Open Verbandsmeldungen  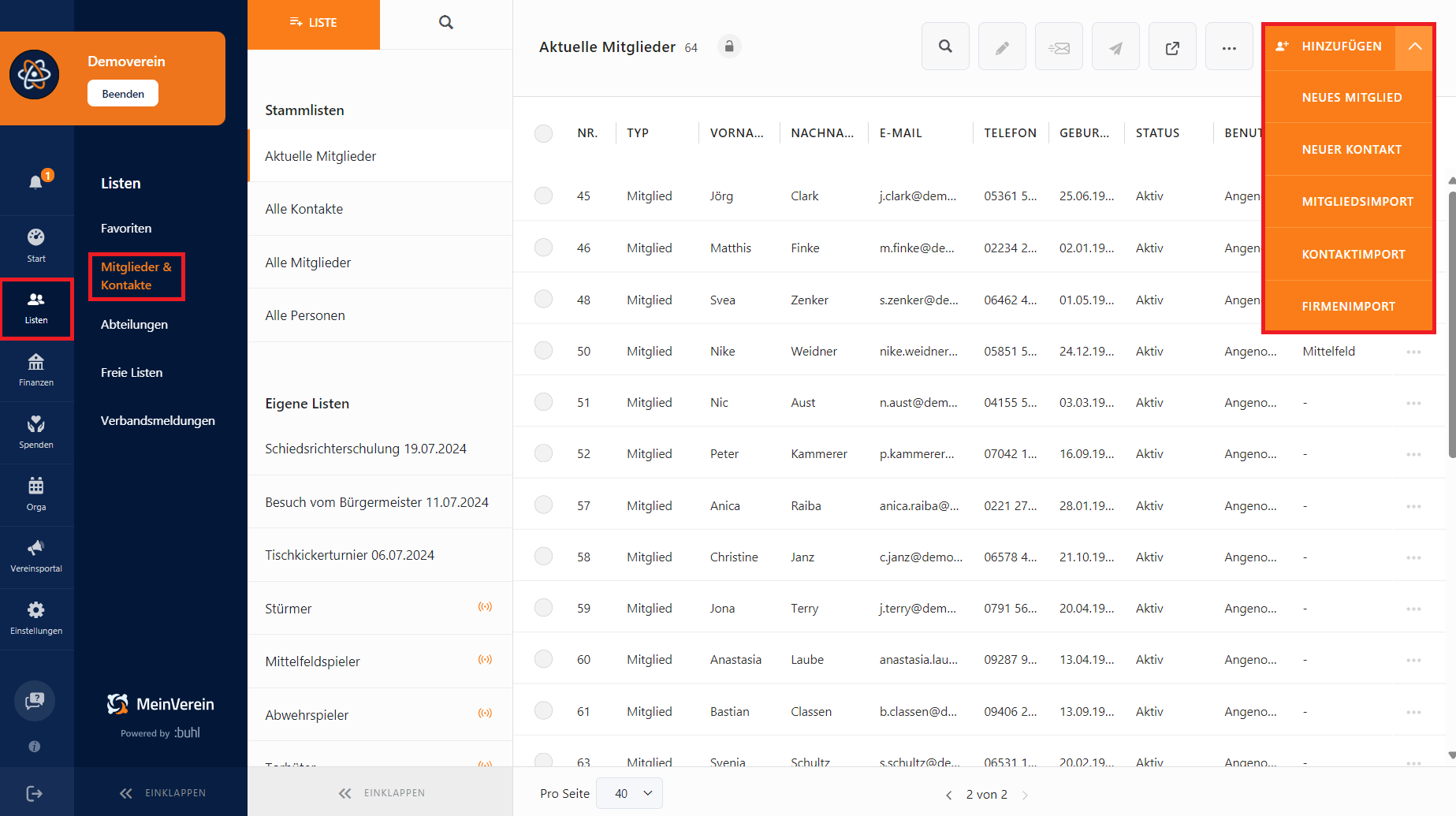click(158, 421)
